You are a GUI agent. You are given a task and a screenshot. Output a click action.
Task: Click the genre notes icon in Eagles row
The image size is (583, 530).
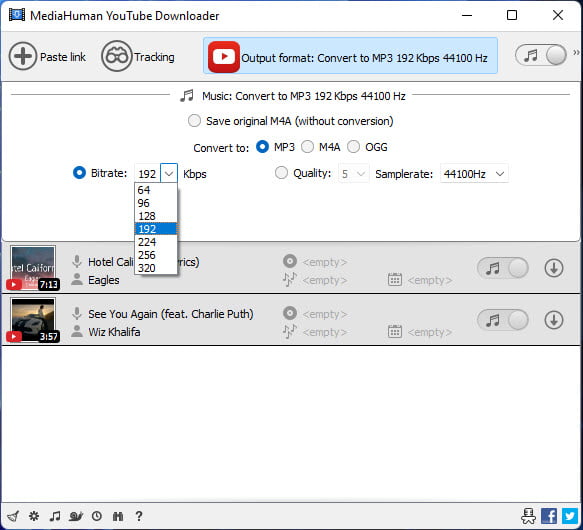click(x=290, y=279)
